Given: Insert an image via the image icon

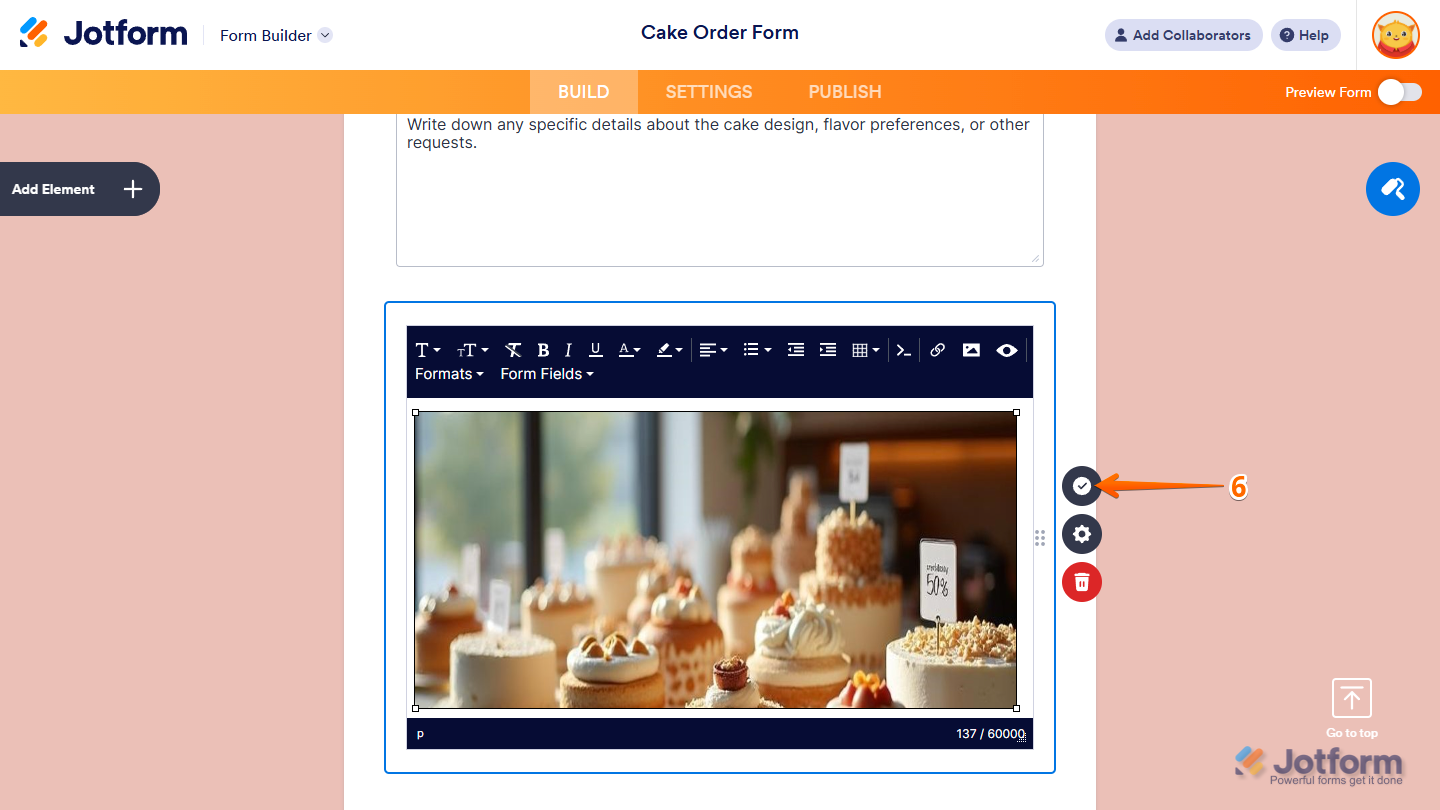Looking at the screenshot, I should coord(971,350).
